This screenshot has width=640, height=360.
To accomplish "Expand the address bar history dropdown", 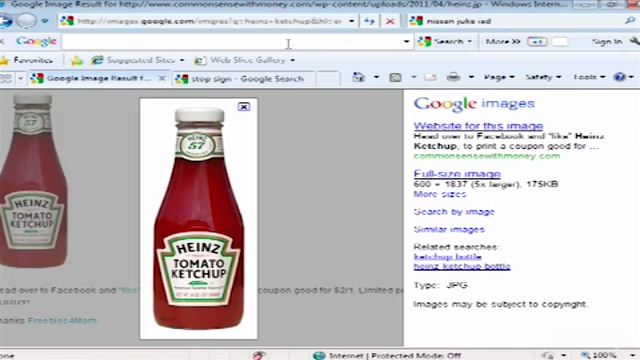I will pyautogui.click(x=351, y=21).
